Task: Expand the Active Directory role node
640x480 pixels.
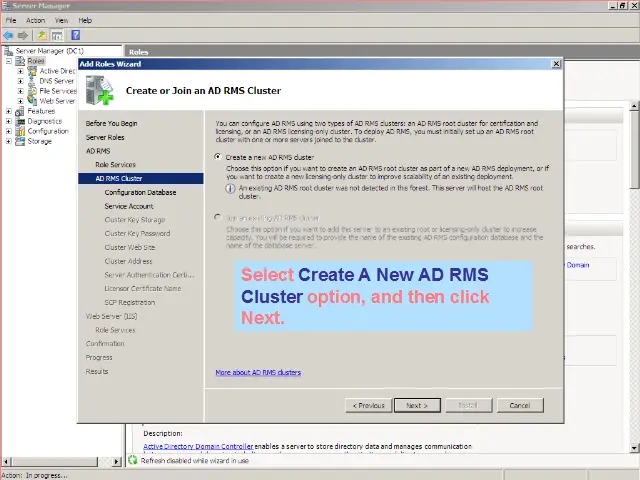Action: 20,71
